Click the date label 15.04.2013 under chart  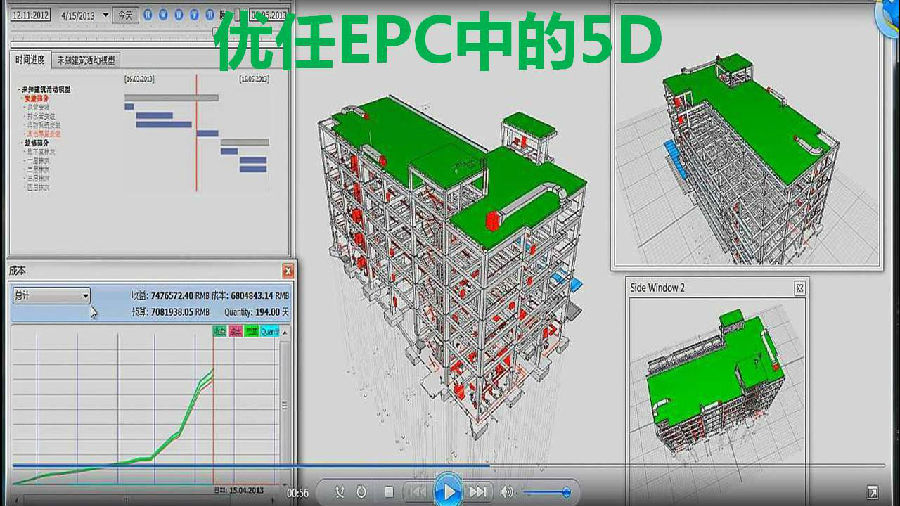click(x=246, y=491)
